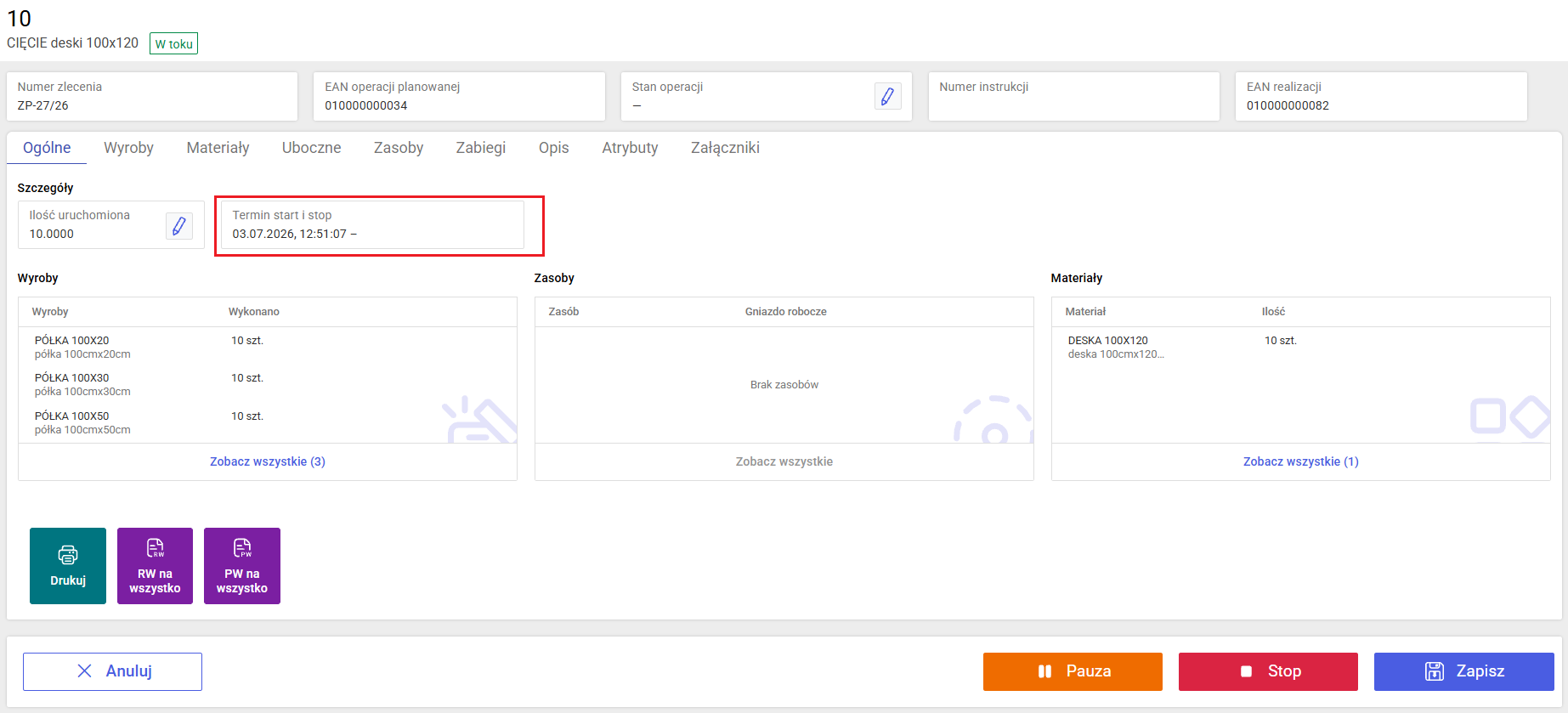Switch to the Zabiegi tab

(480, 148)
